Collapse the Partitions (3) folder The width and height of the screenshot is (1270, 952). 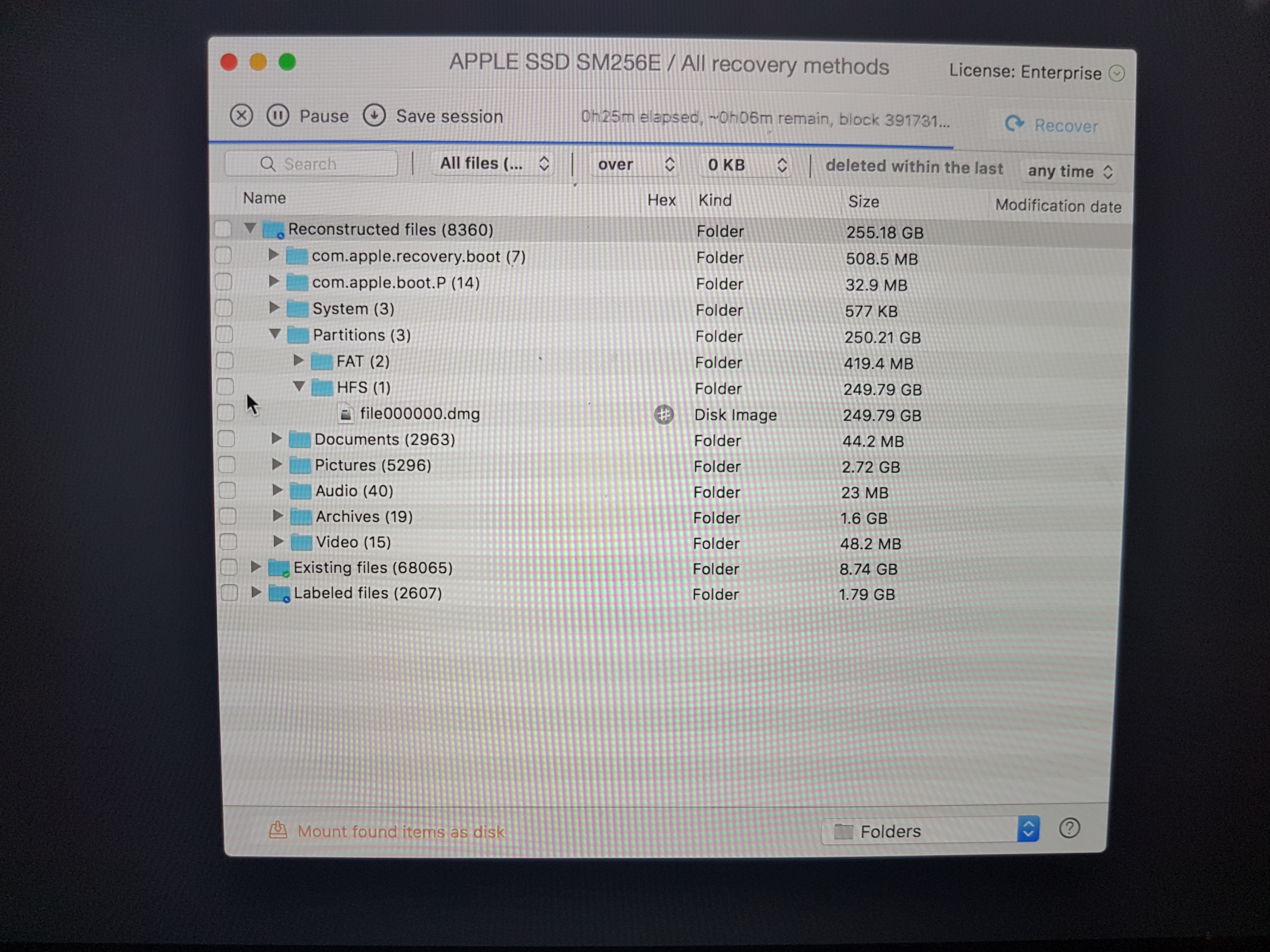(275, 334)
